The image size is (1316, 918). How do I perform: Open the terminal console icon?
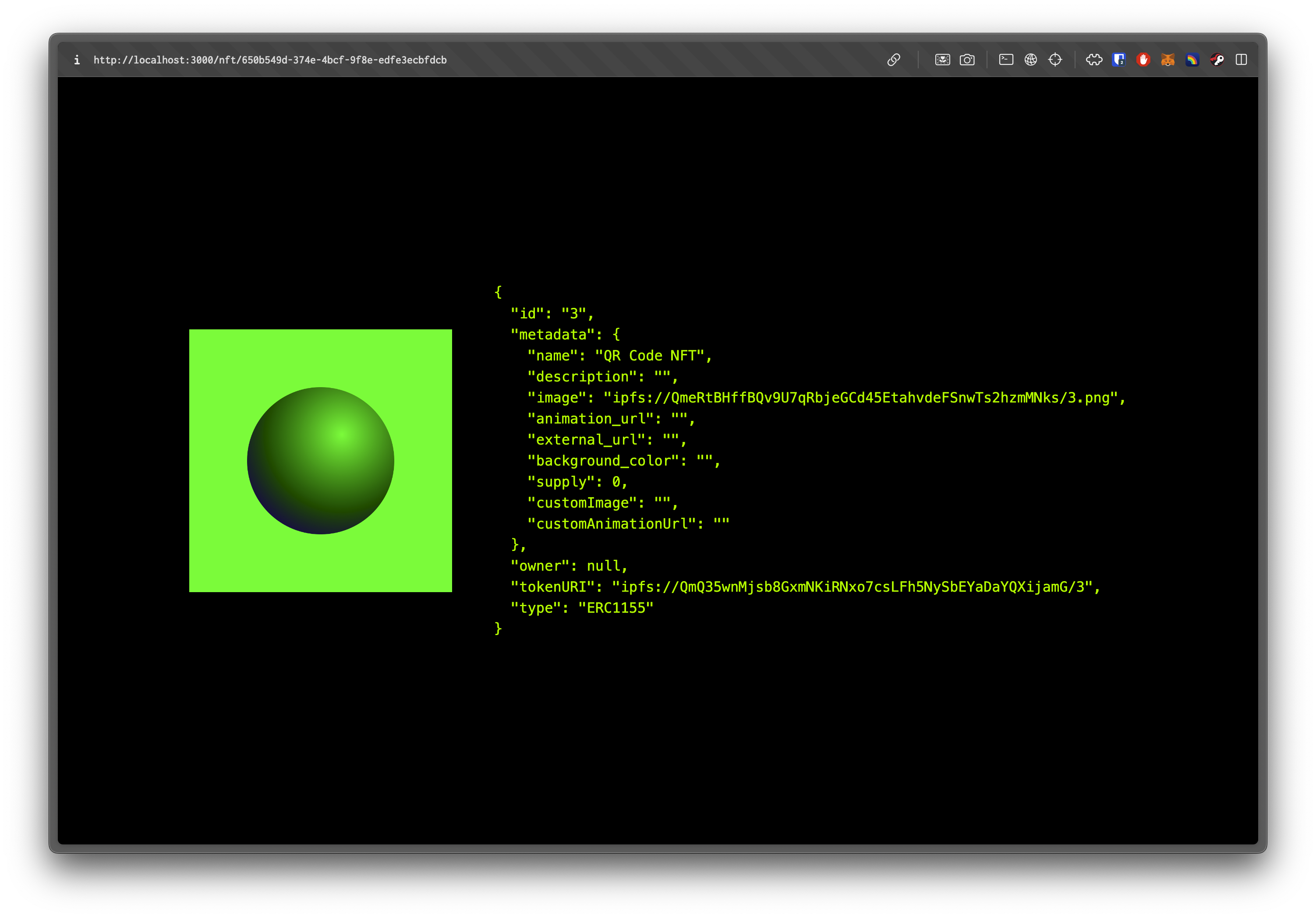(1006, 60)
